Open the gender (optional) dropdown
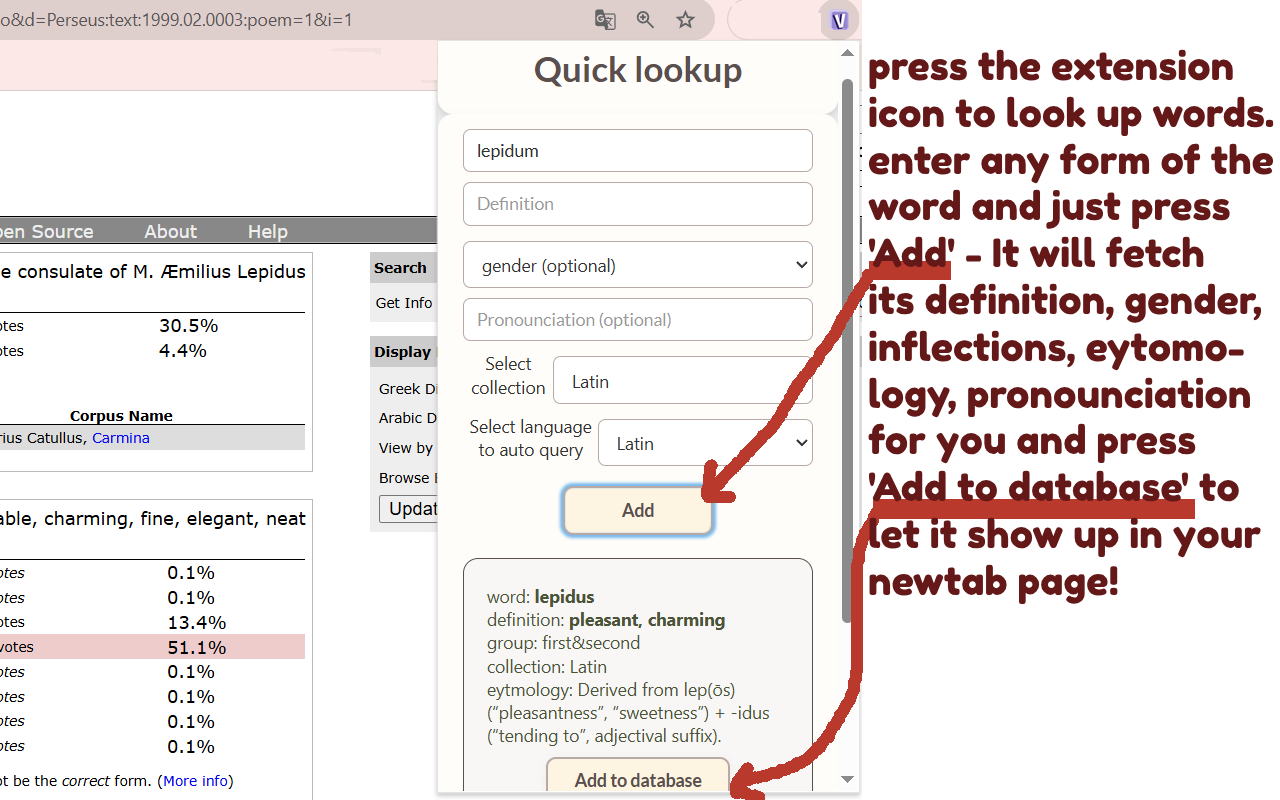Viewport: 1280px width, 800px height. pos(638,266)
